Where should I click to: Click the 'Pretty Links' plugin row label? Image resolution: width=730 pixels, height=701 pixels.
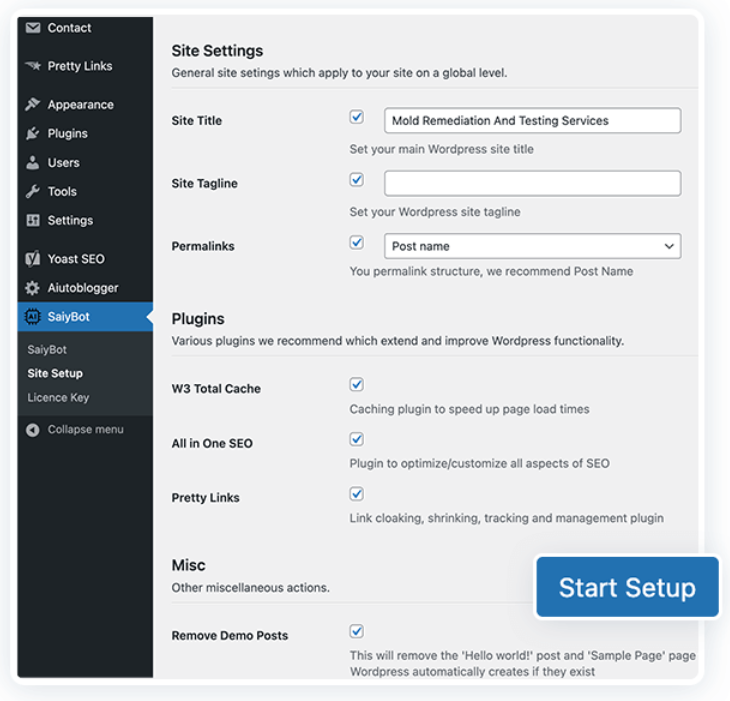pyautogui.click(x=205, y=498)
